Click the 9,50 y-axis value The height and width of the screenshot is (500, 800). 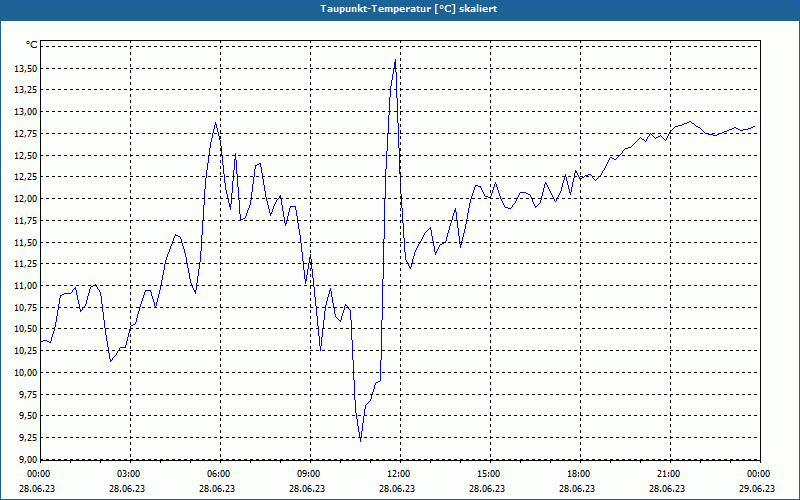pyautogui.click(x=29, y=416)
